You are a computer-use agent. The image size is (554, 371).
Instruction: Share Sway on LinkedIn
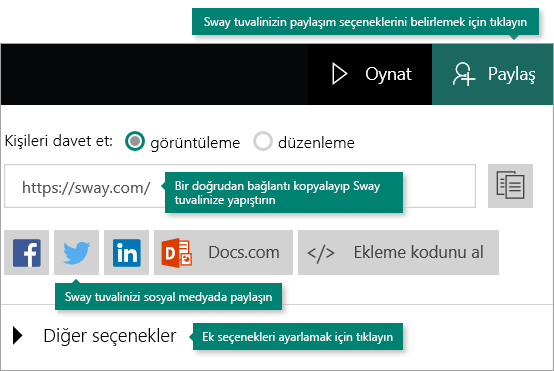[126, 252]
